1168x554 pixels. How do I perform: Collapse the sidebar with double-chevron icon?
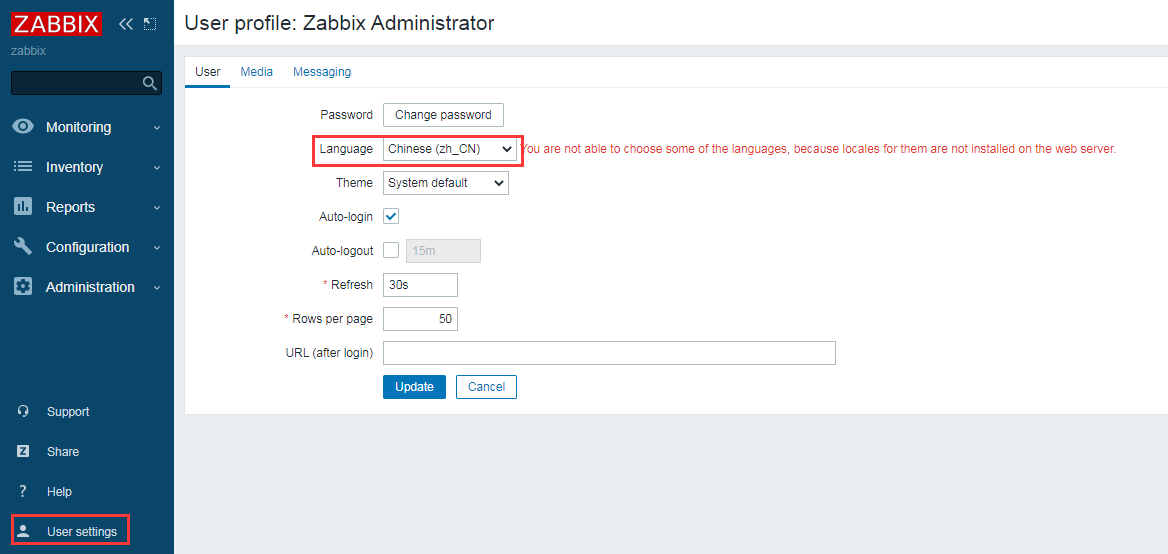pyautogui.click(x=126, y=24)
